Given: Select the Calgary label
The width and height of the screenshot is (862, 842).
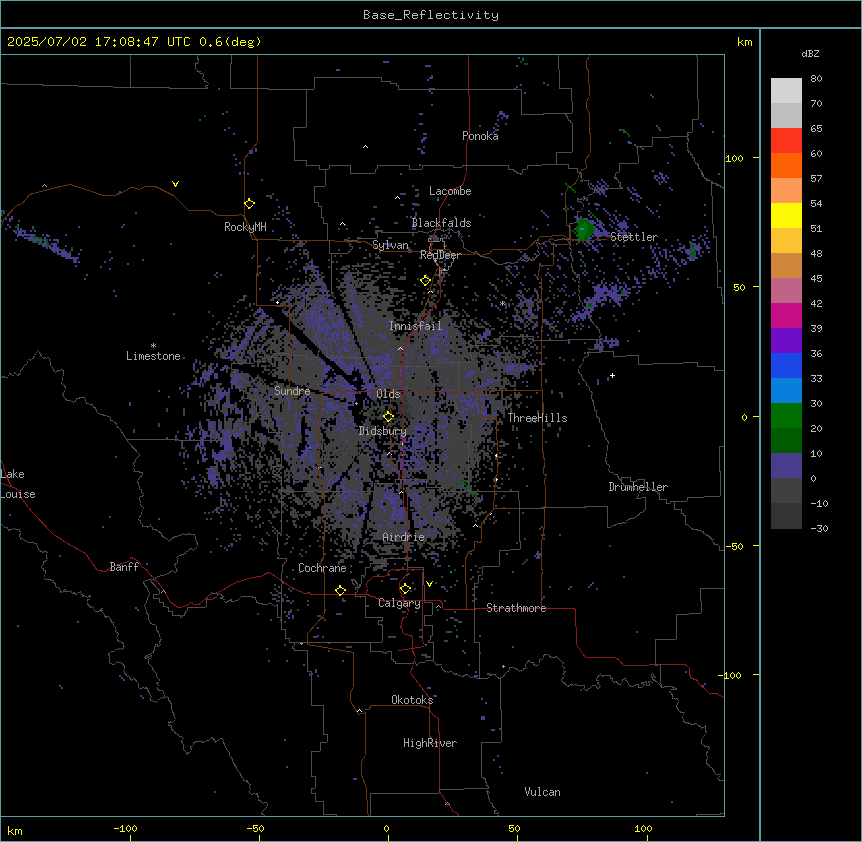Looking at the screenshot, I should [x=399, y=603].
